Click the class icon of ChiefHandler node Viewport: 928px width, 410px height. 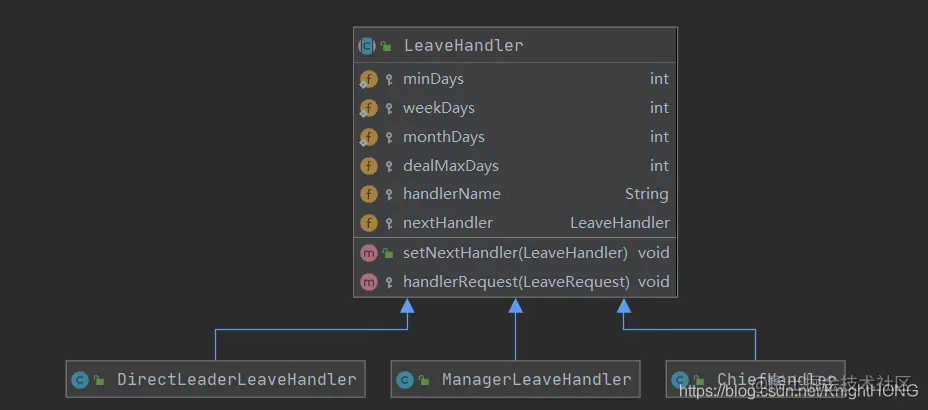(x=680, y=380)
